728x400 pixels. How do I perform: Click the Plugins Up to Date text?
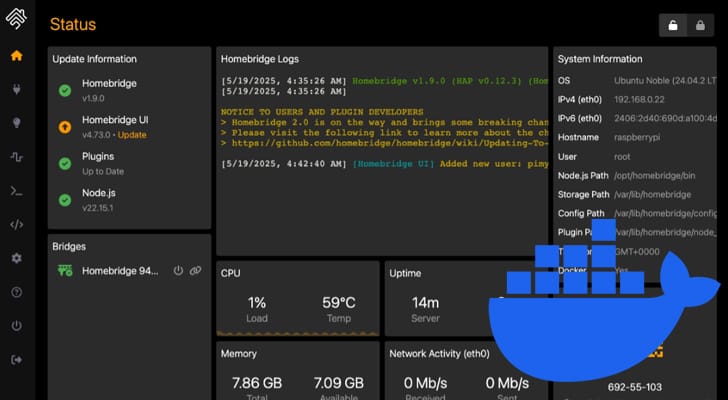click(x=103, y=171)
